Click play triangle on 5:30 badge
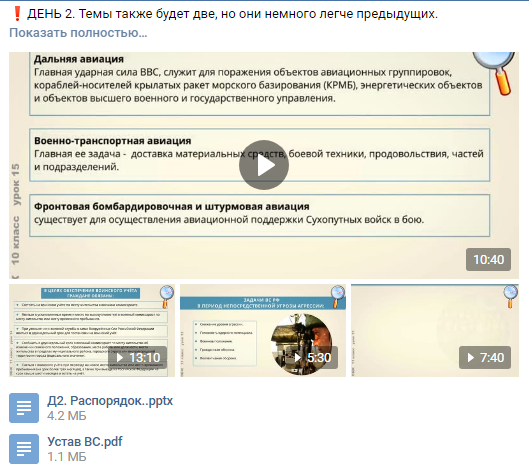This screenshot has width=529, height=474. (298, 358)
